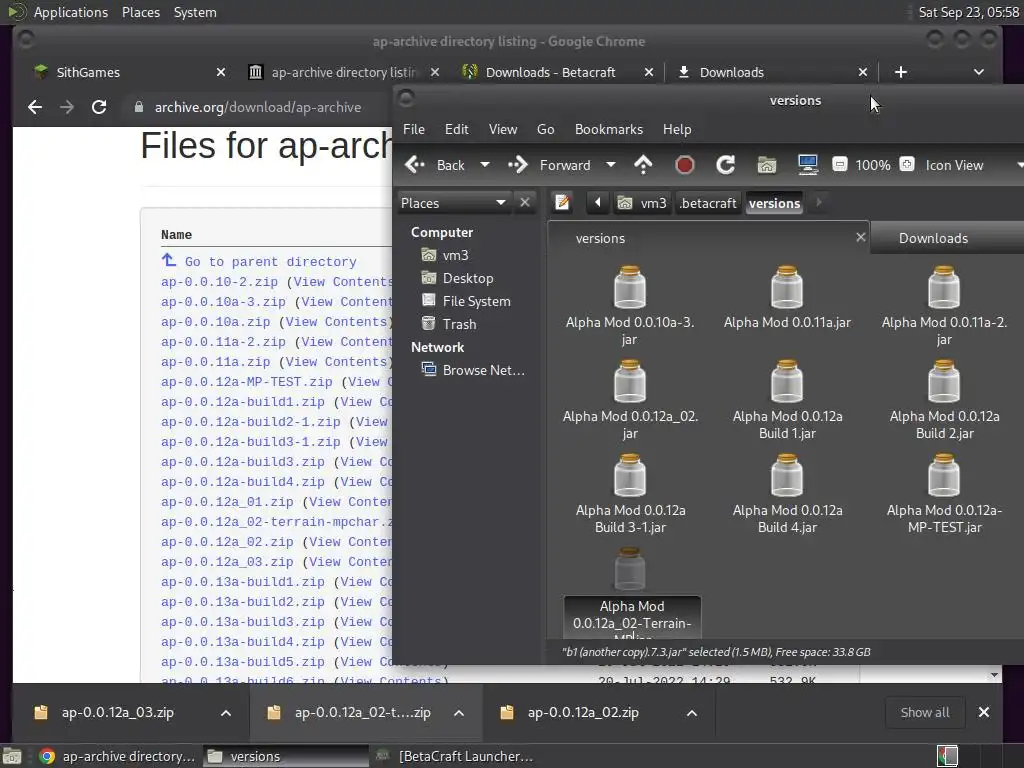Viewport: 1024px width, 768px height.
Task: Click the Back arrow in the versions toolbar
Action: point(434,165)
